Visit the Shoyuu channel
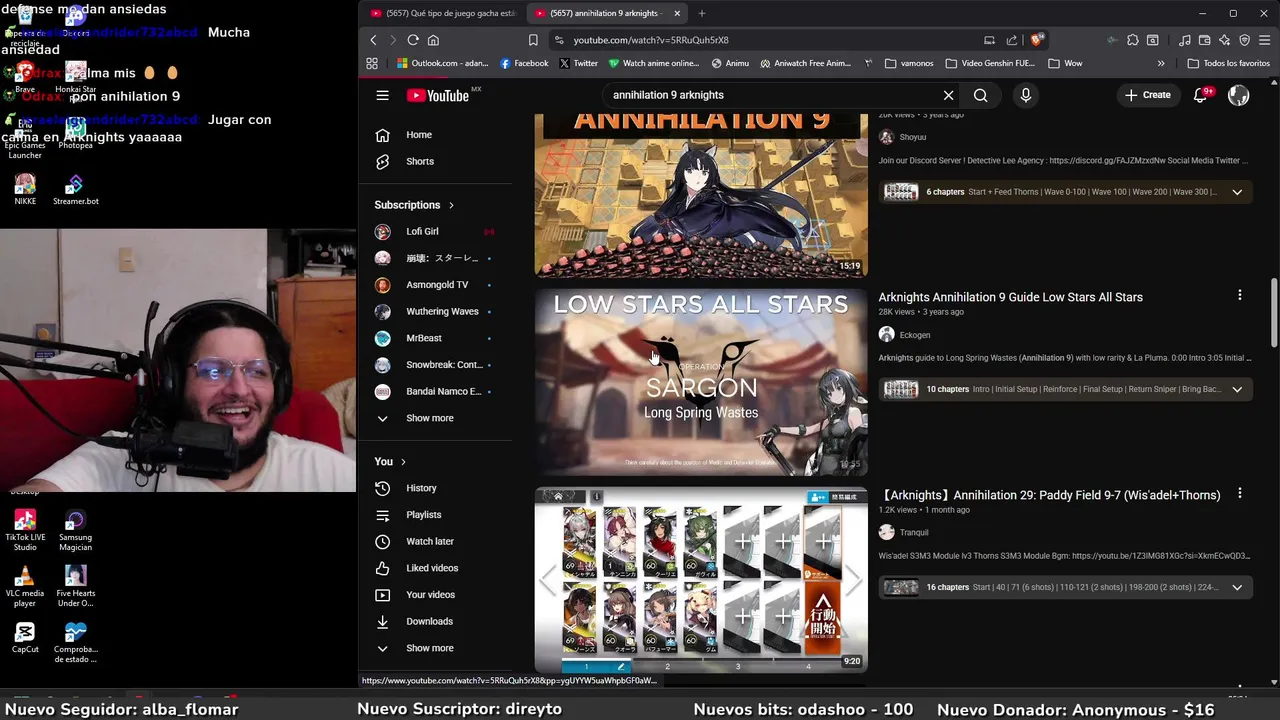Viewport: 1280px width, 720px height. [912, 137]
